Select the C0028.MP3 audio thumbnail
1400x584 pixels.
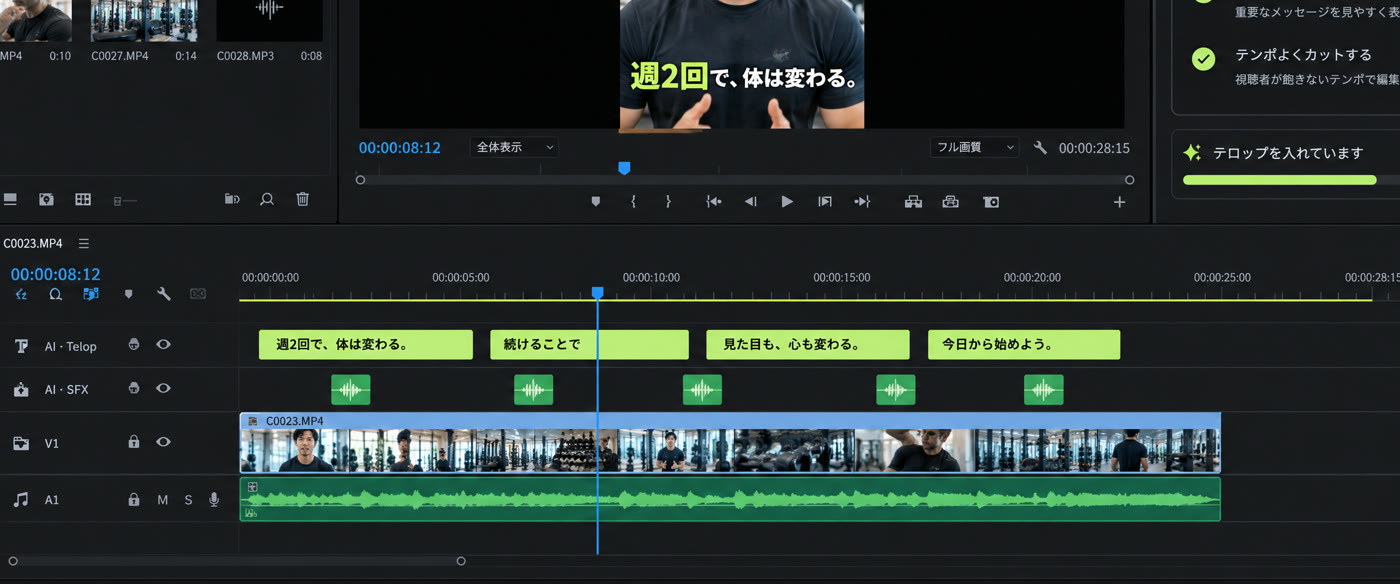(268, 21)
